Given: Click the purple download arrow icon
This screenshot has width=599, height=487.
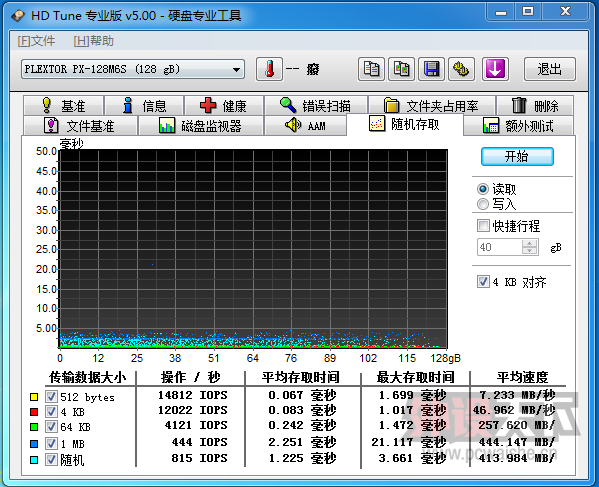Looking at the screenshot, I should pos(495,69).
